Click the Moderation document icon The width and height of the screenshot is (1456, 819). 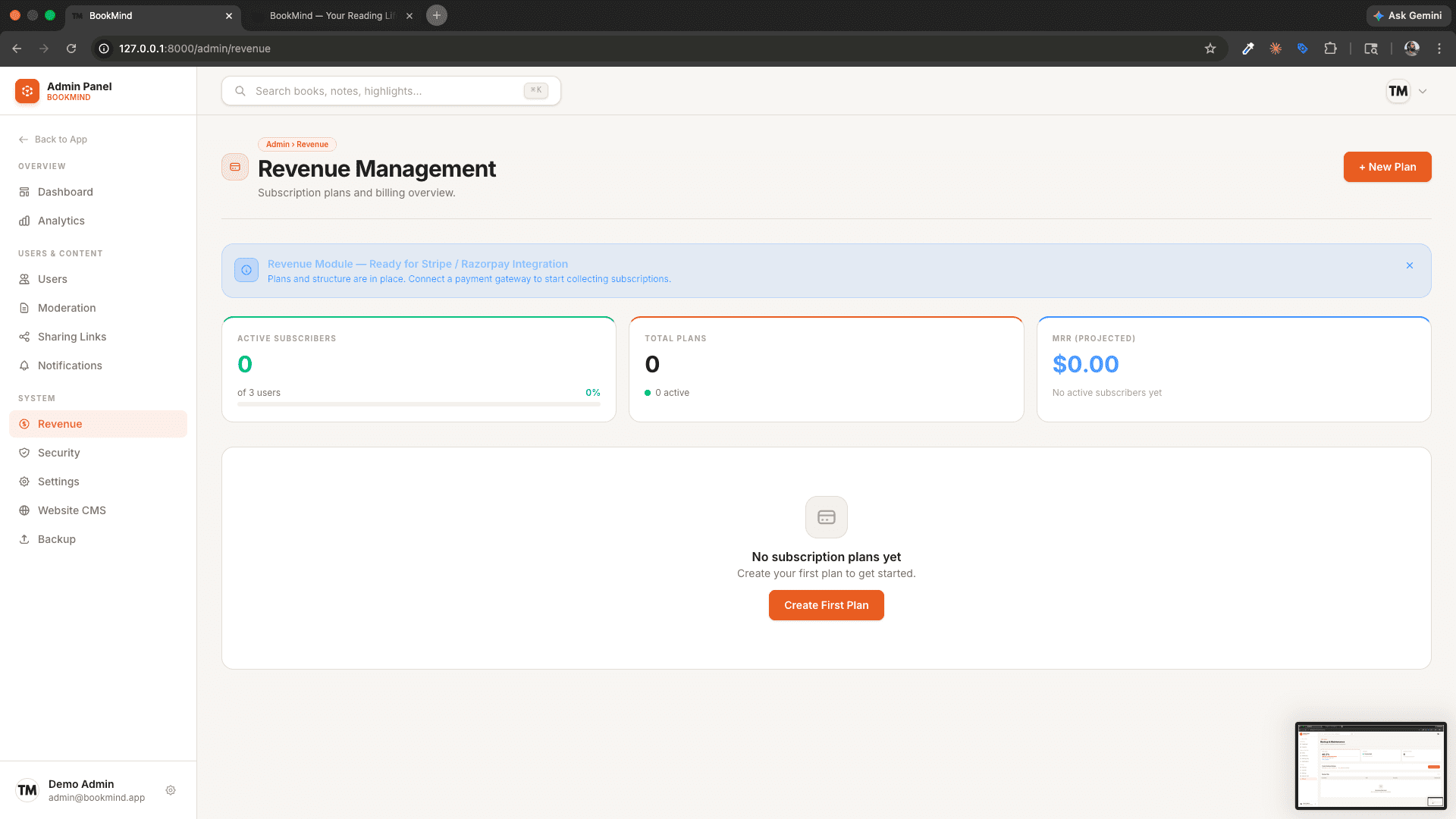[24, 308]
